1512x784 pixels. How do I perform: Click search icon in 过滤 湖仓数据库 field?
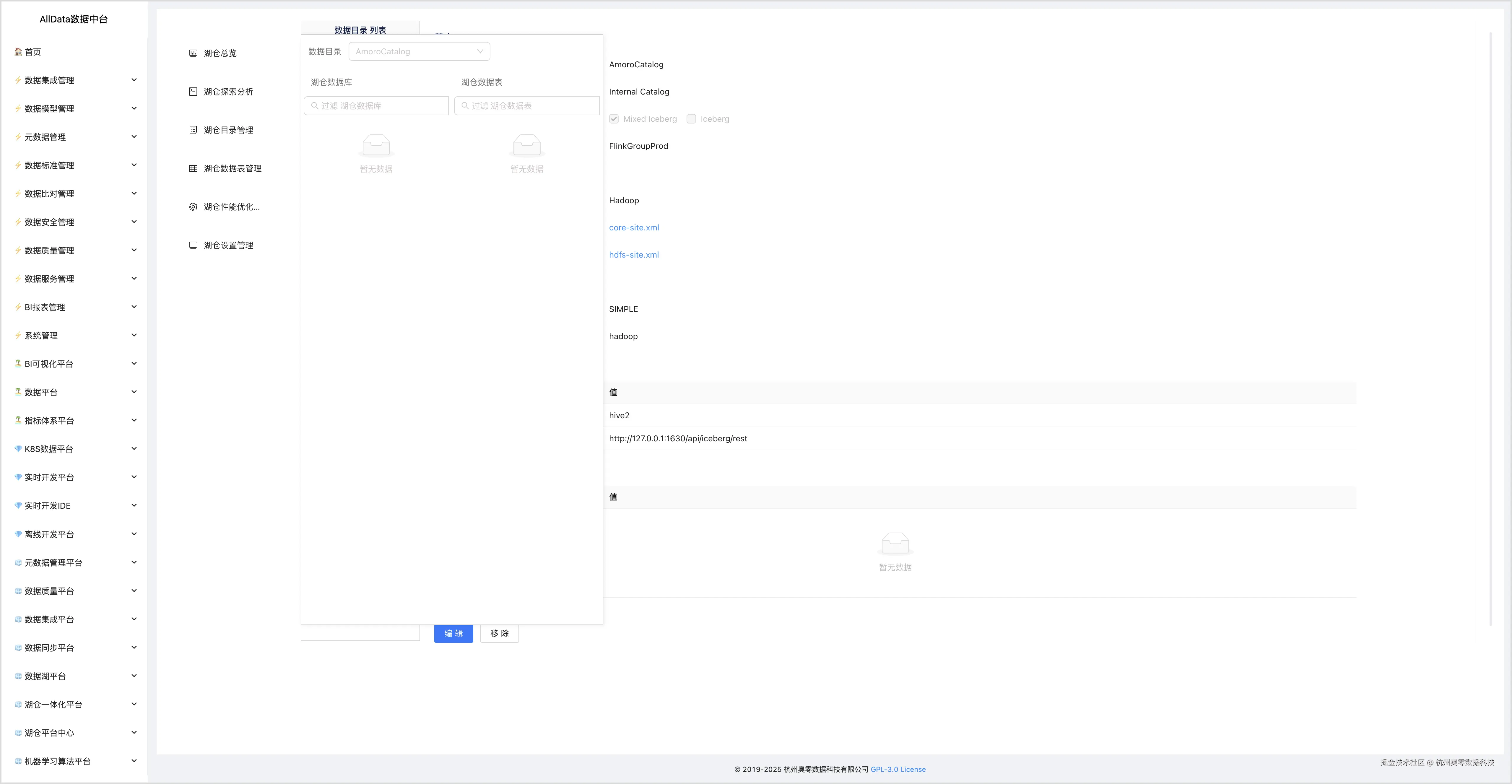tap(315, 106)
